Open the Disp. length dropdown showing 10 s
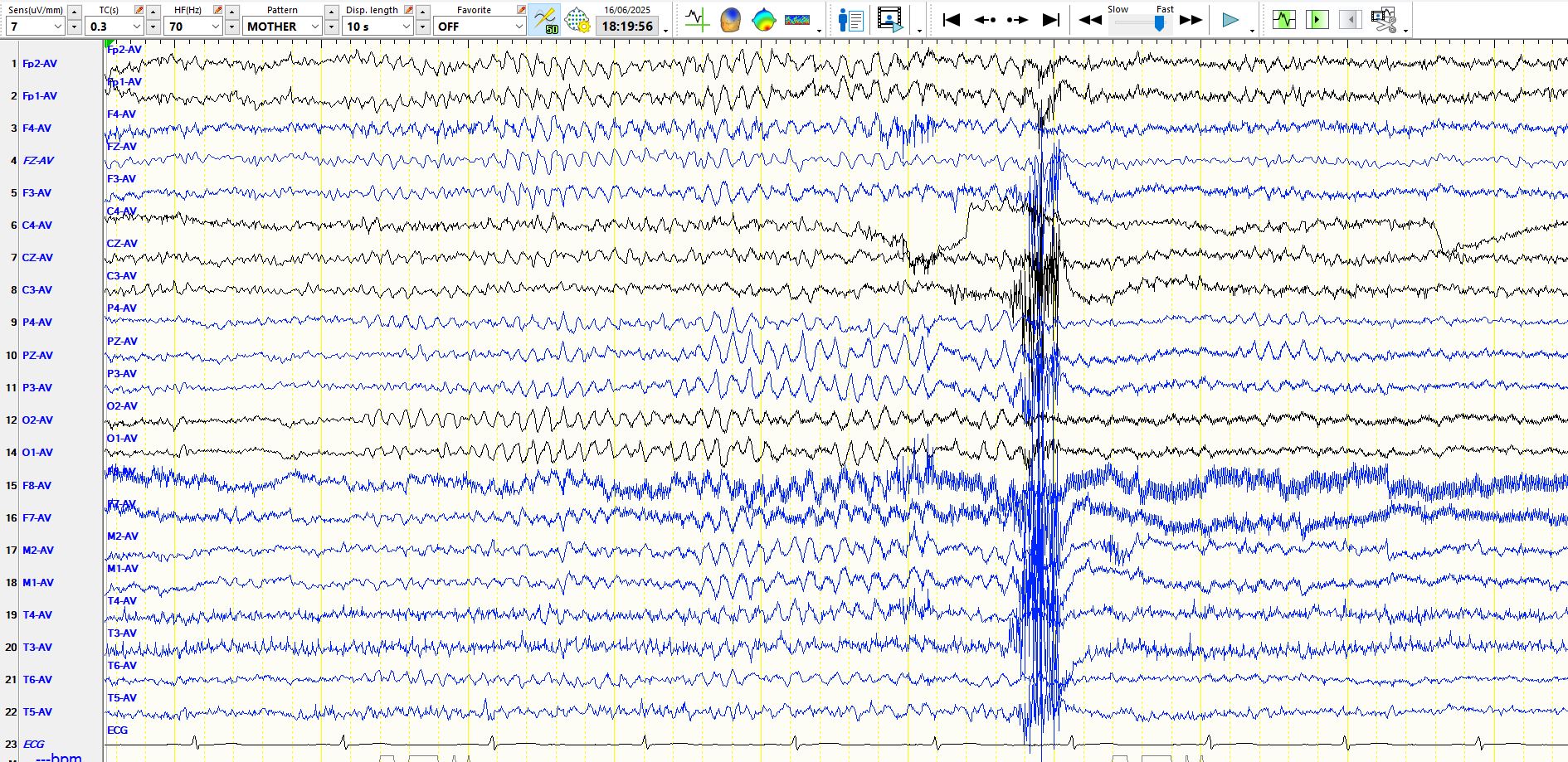 [x=378, y=27]
